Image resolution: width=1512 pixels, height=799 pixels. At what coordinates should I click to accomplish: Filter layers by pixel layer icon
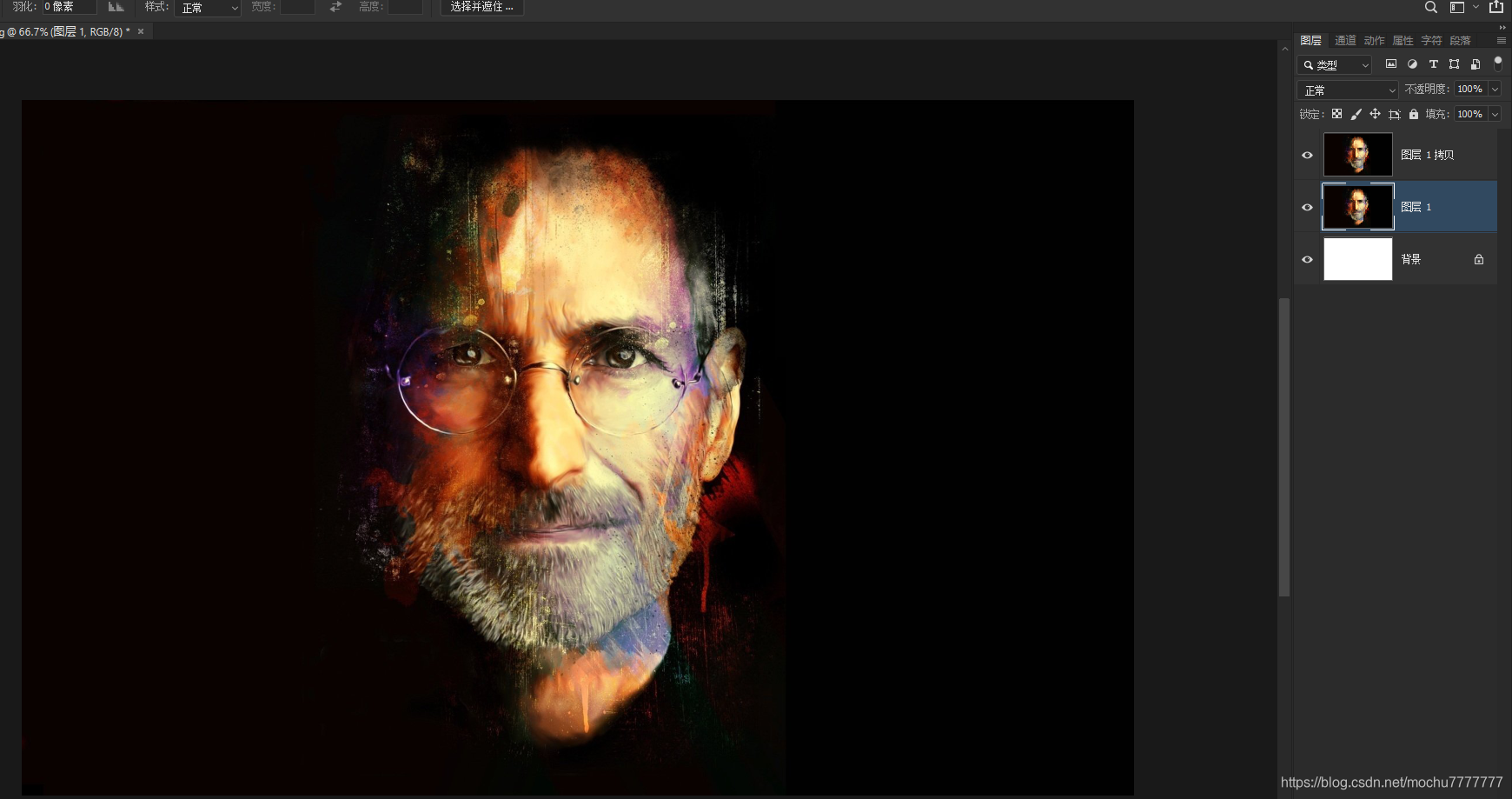point(1391,64)
